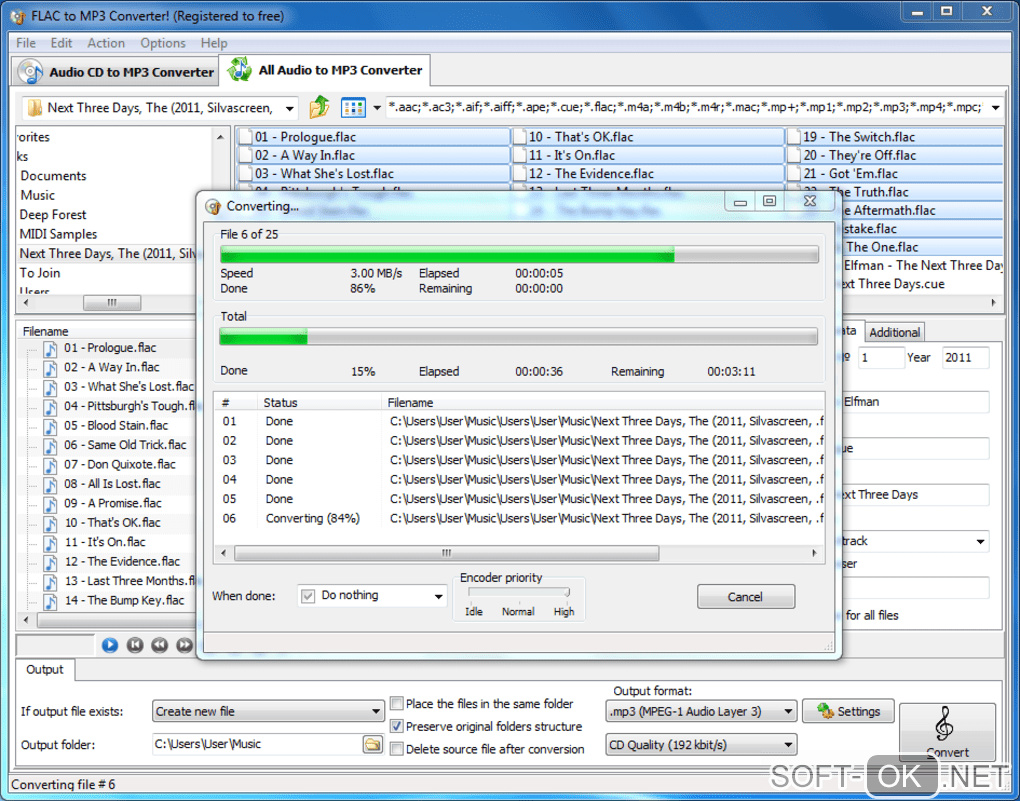Select the Documents folder in tree

point(53,176)
